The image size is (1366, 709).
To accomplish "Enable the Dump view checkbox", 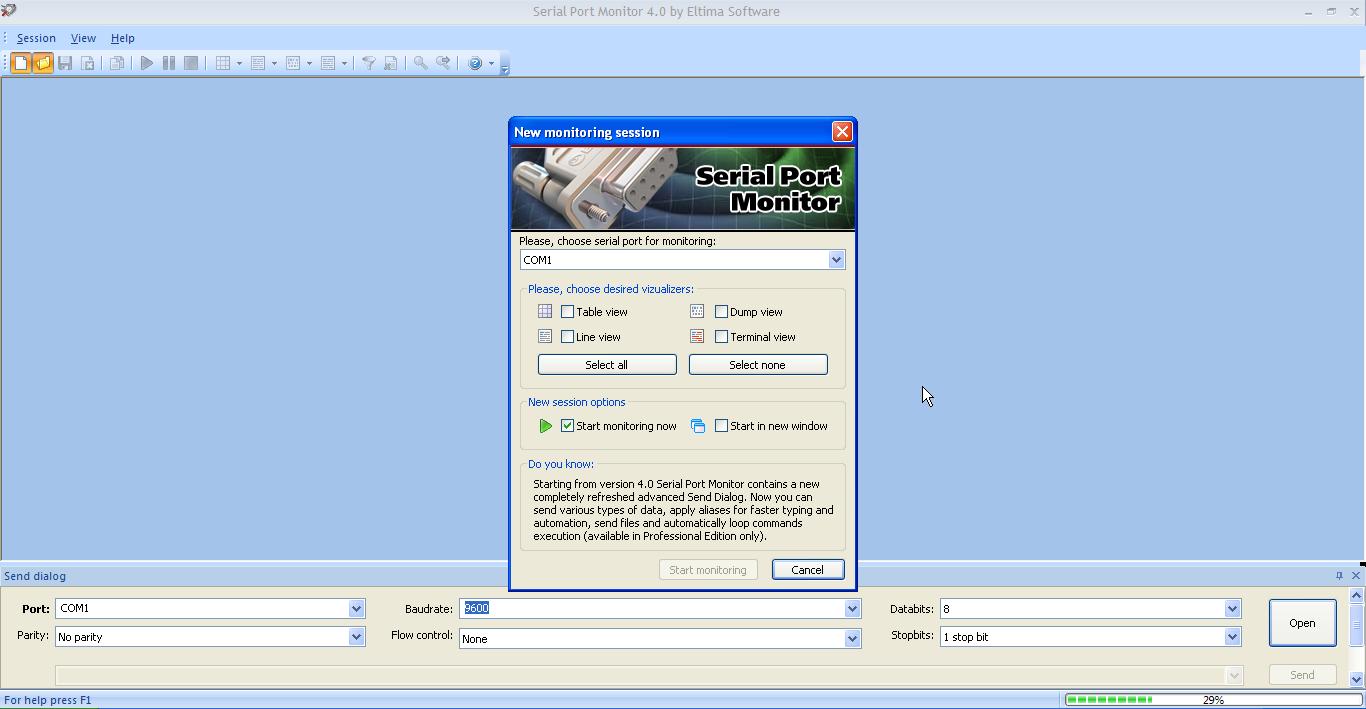I will 721,312.
